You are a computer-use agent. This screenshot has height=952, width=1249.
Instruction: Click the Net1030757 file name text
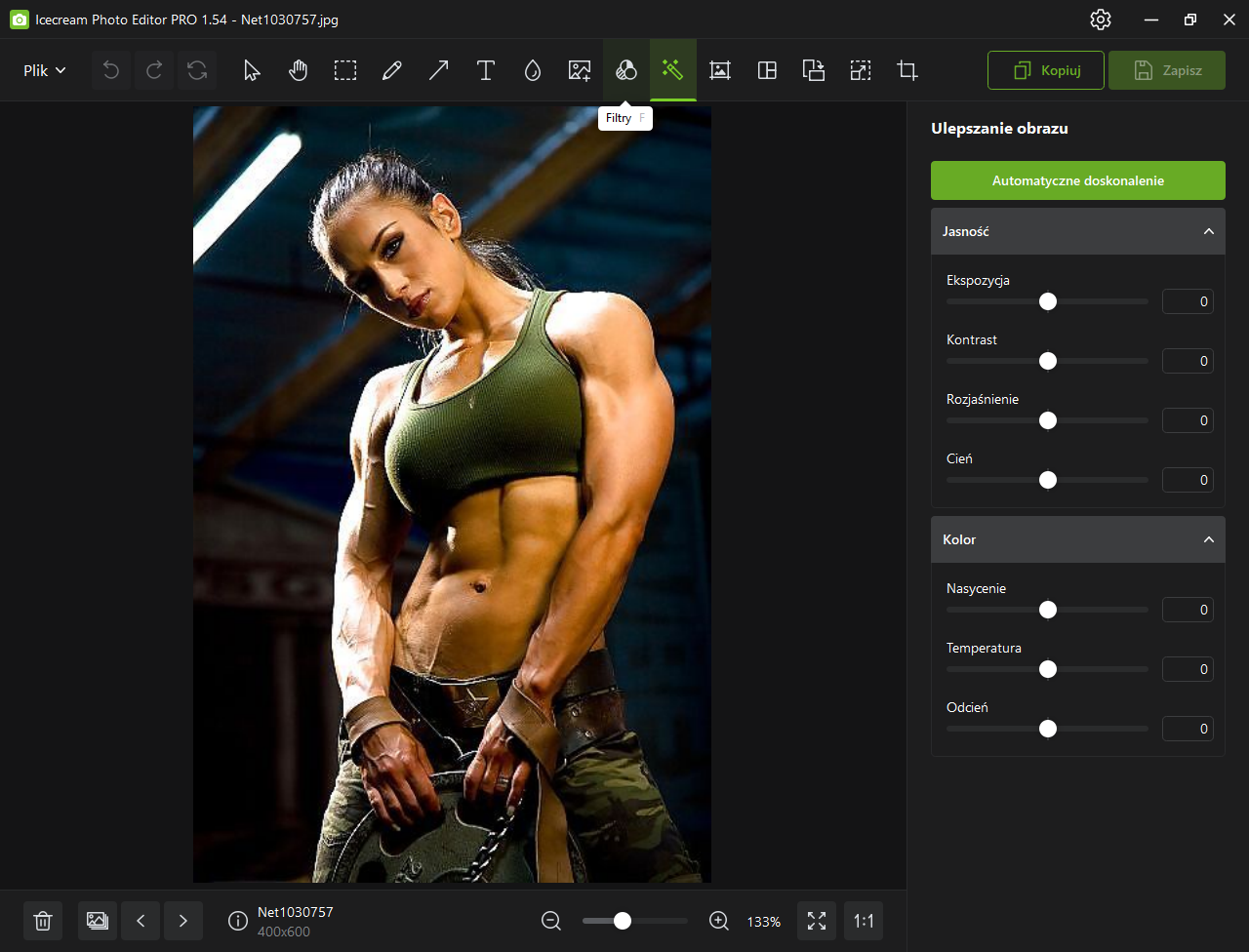click(x=296, y=912)
